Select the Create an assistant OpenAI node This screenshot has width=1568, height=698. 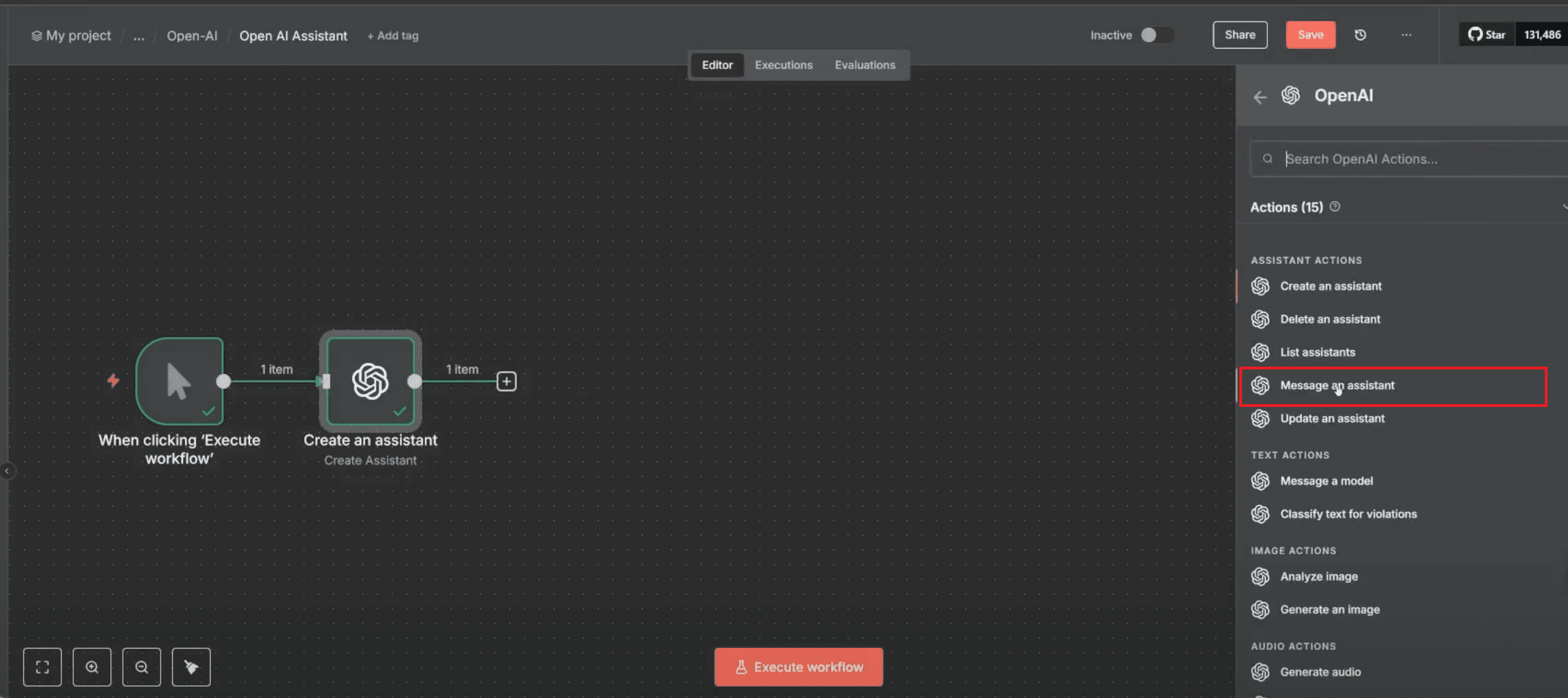(370, 382)
